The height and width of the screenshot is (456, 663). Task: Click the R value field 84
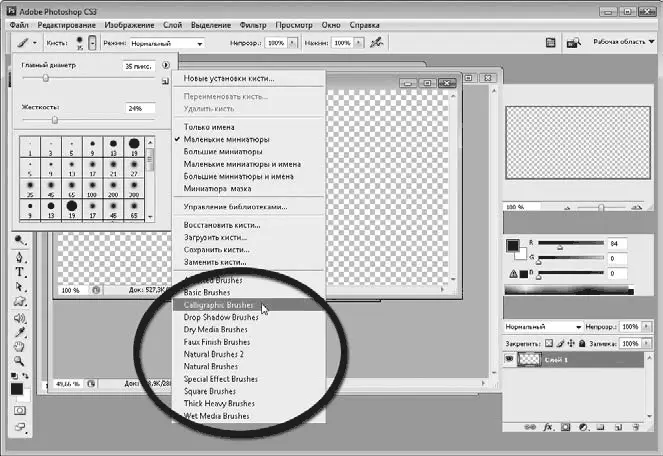pyautogui.click(x=617, y=244)
